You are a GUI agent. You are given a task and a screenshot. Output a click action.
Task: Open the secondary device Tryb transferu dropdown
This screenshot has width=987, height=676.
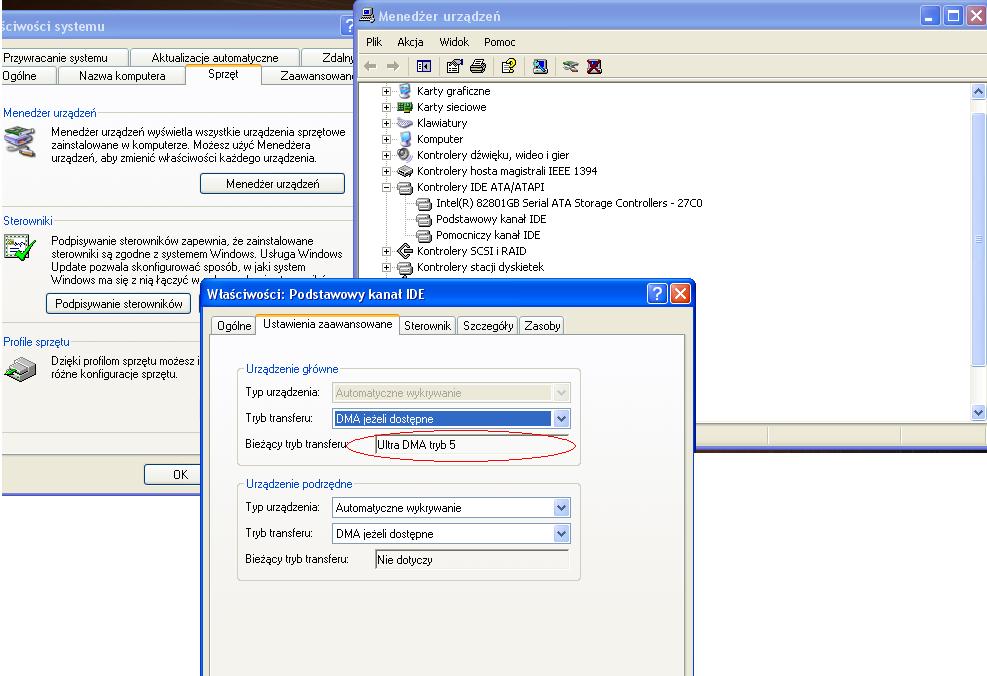pos(561,534)
